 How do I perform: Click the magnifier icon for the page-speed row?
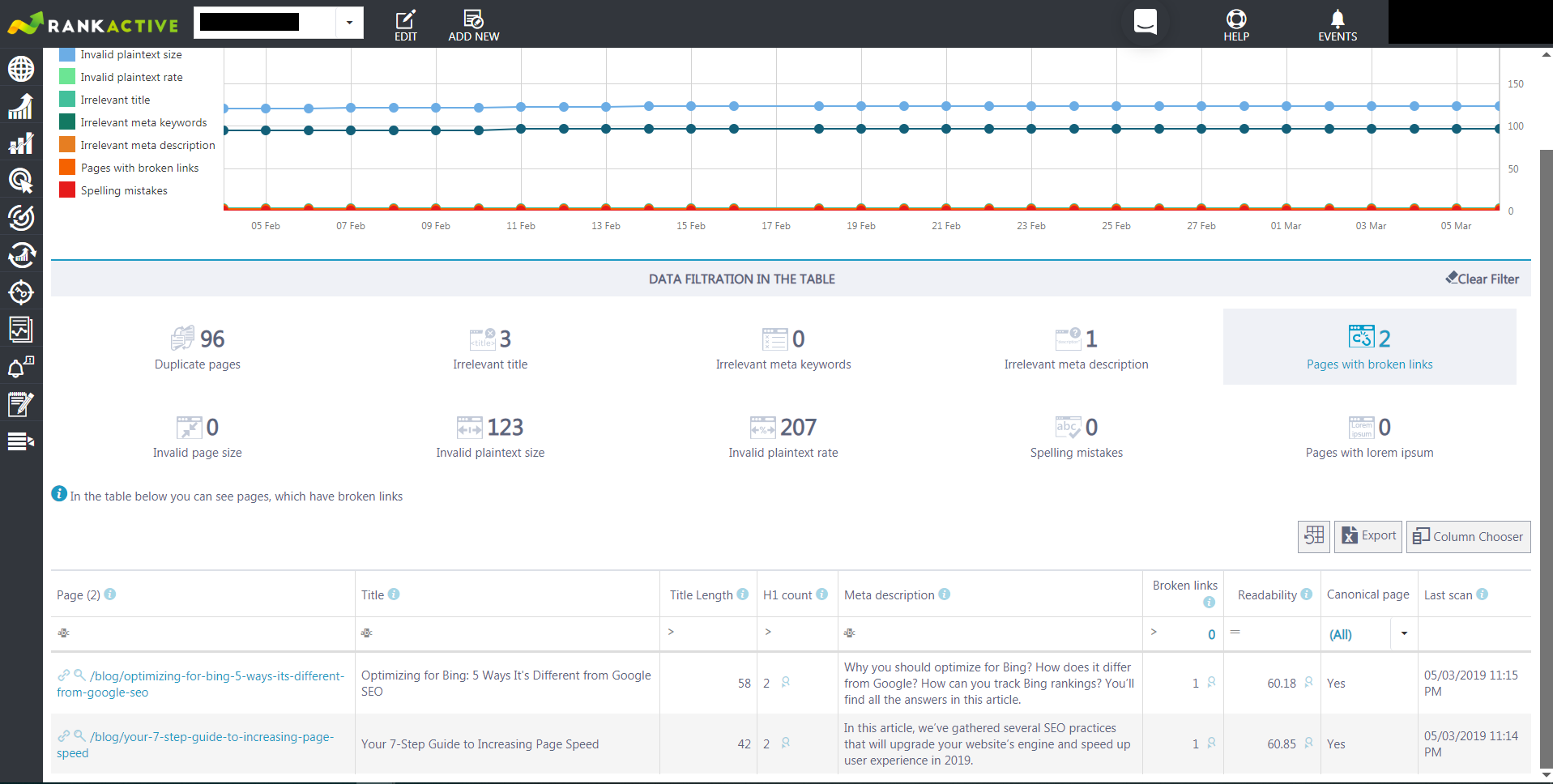pyautogui.click(x=79, y=735)
